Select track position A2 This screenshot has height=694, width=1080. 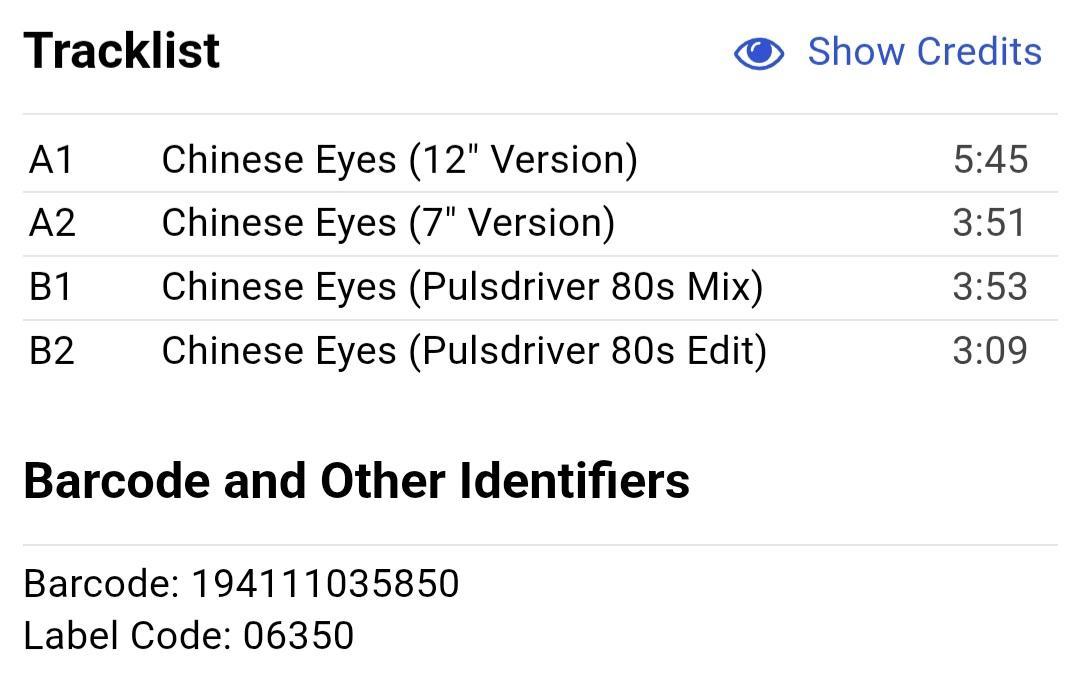(52, 223)
